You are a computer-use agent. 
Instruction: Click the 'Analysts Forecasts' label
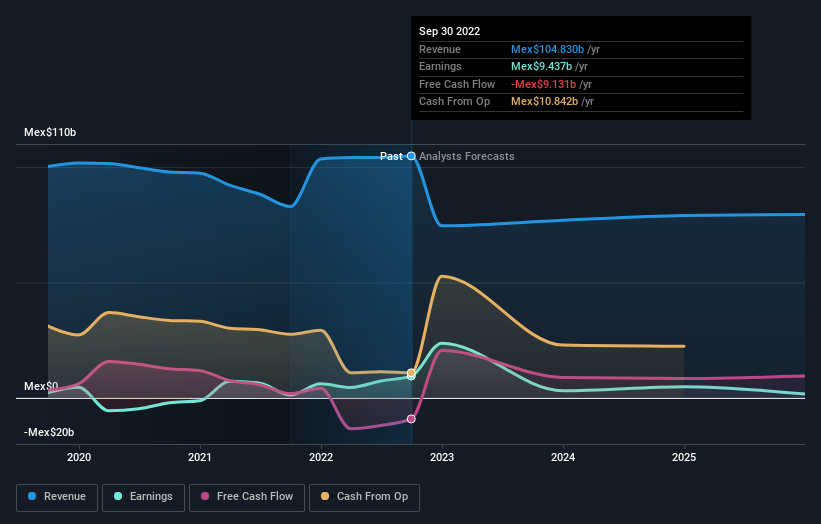tap(467, 157)
